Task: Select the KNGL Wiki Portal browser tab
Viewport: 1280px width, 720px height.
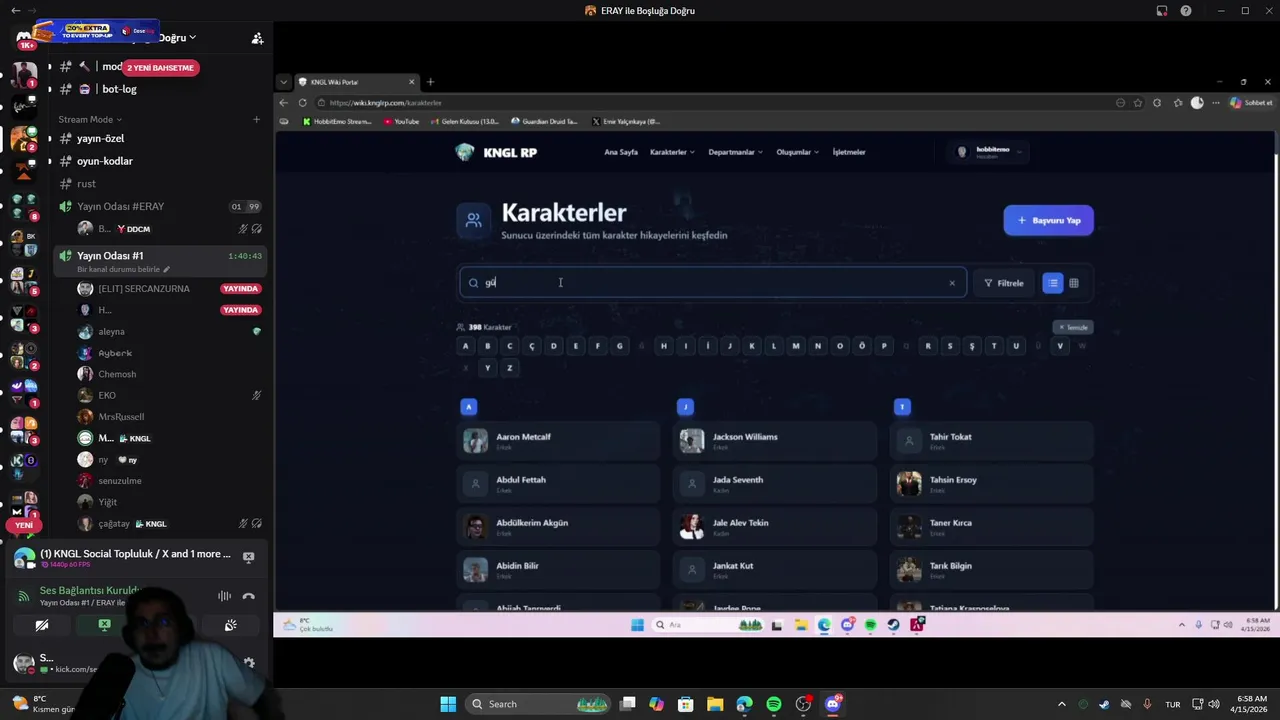Action: 355,82
